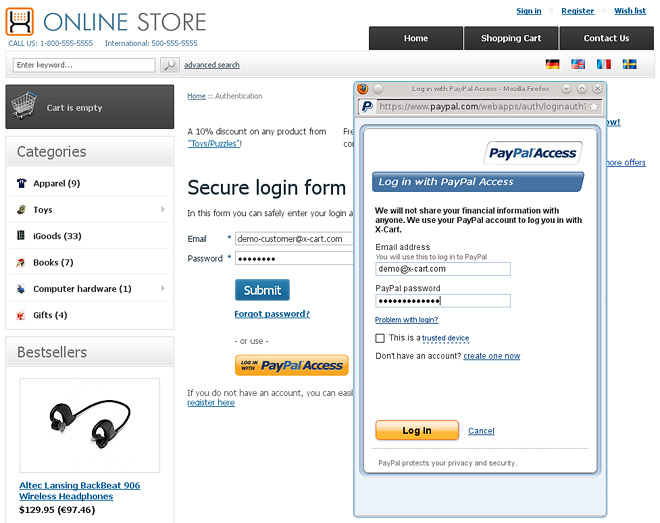The height and width of the screenshot is (523, 660).
Task: Click the Register link at top
Action: point(578,11)
